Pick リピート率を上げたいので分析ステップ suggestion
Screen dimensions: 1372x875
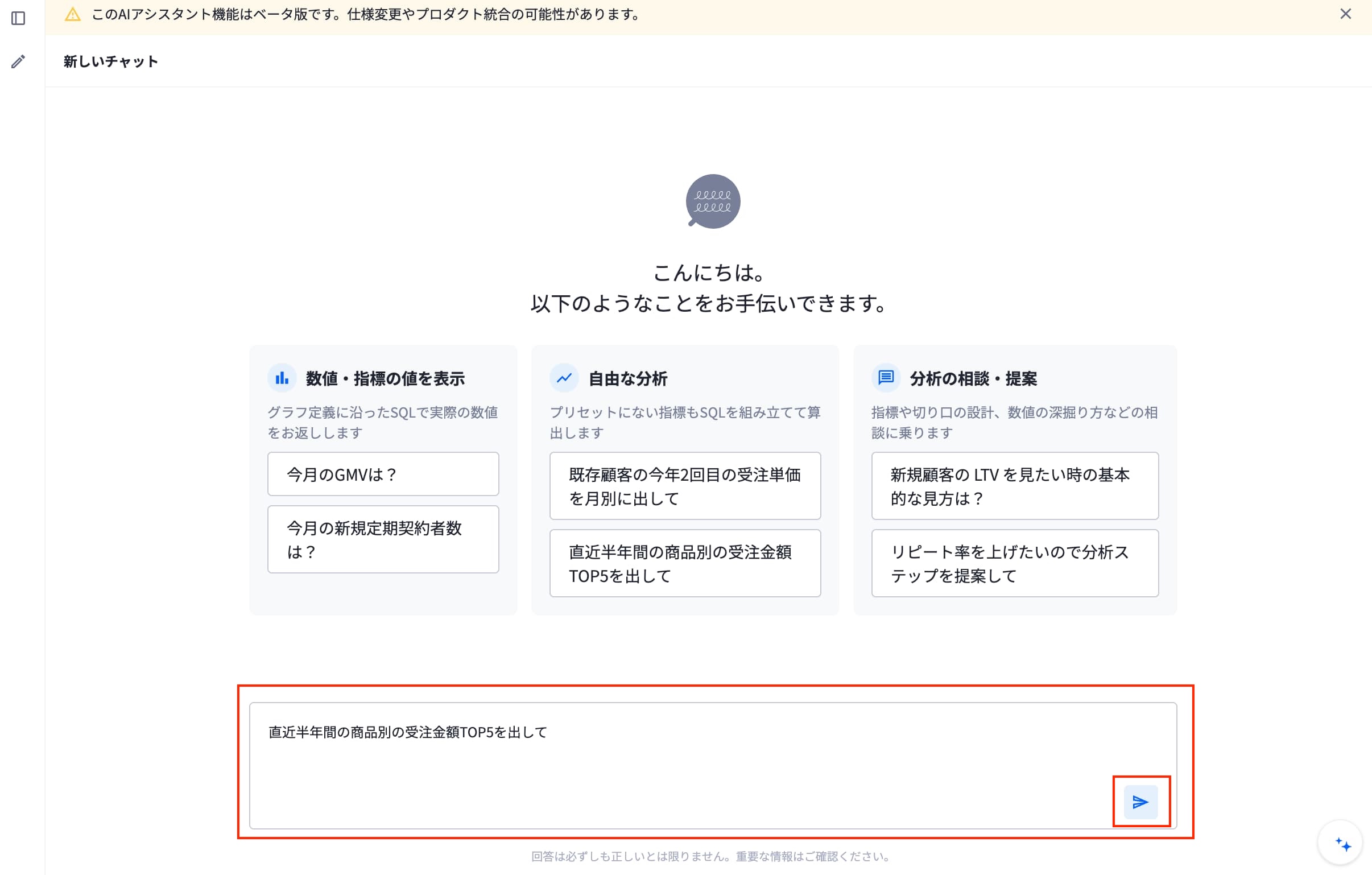click(1015, 563)
